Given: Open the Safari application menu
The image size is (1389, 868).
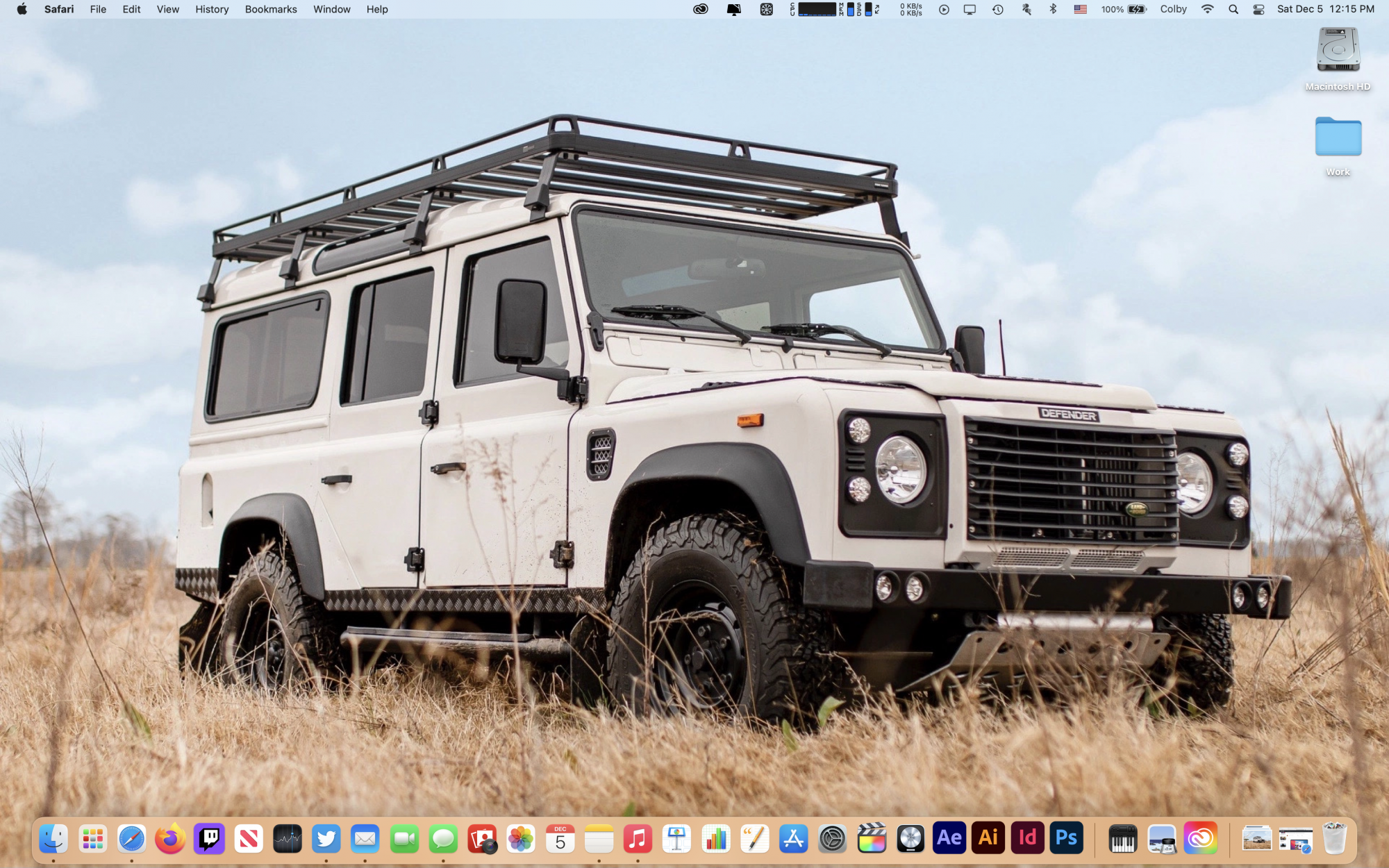Looking at the screenshot, I should point(59,9).
